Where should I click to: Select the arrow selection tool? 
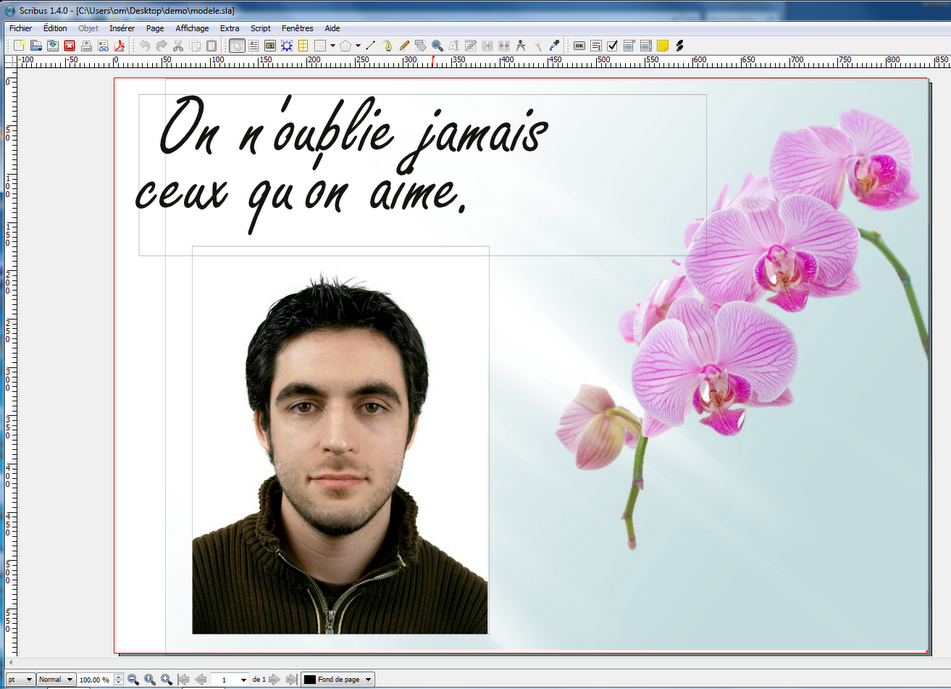tap(237, 45)
